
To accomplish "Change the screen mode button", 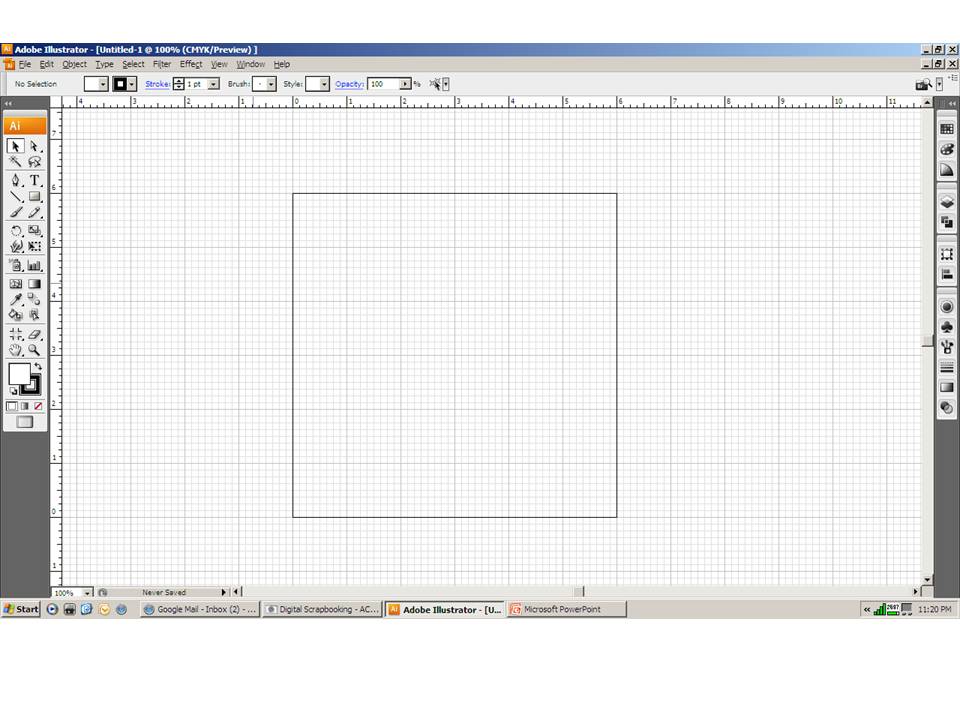I will [x=24, y=422].
